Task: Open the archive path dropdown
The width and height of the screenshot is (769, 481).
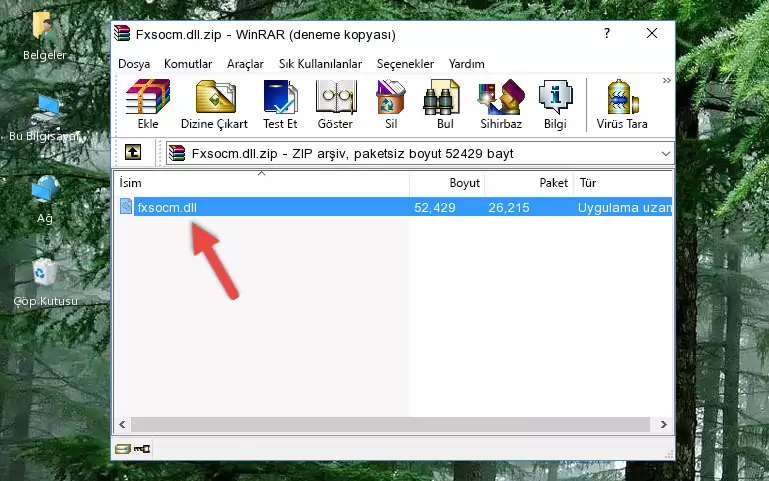Action: point(666,153)
